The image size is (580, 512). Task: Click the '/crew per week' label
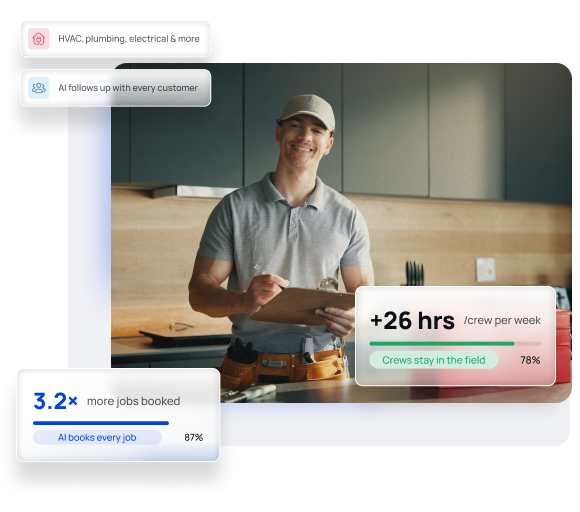[x=502, y=320]
